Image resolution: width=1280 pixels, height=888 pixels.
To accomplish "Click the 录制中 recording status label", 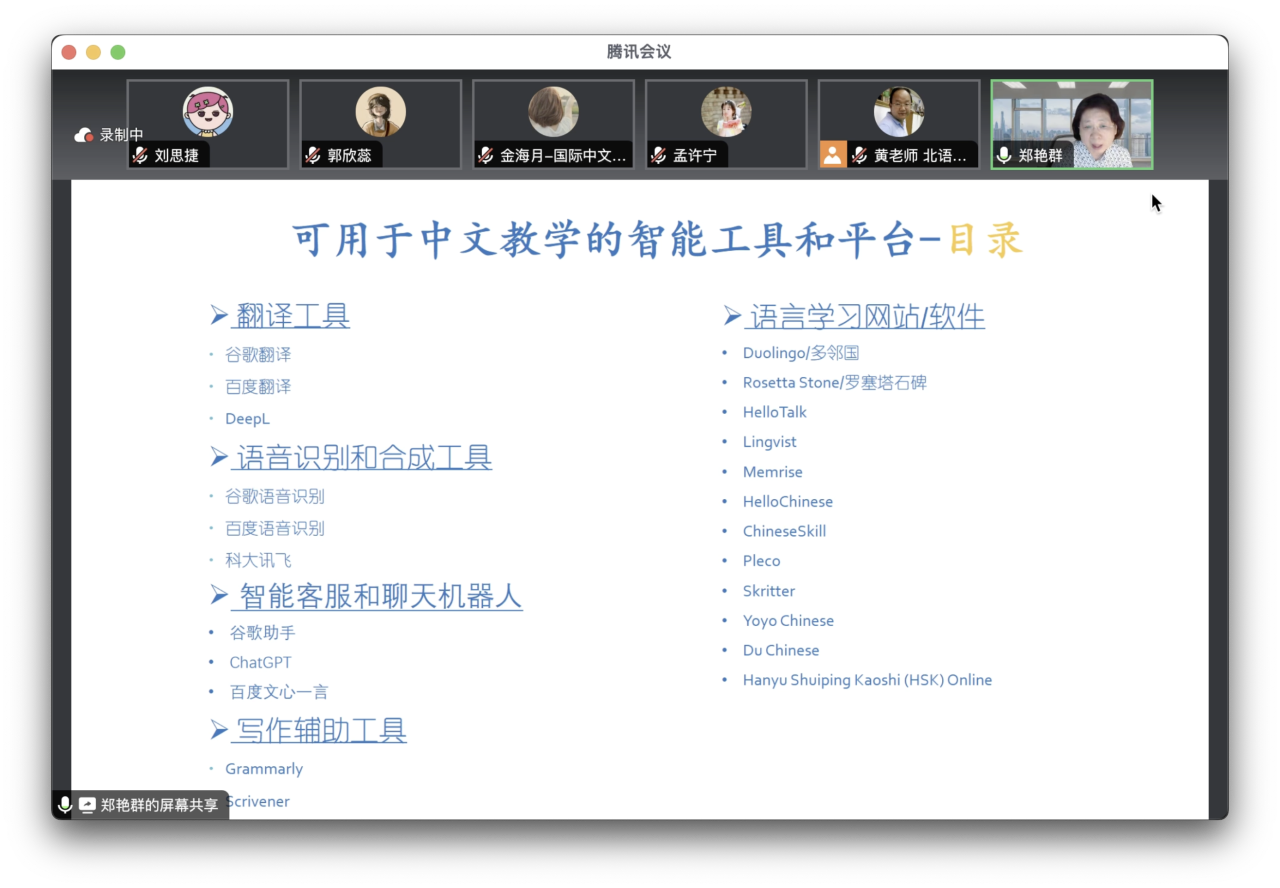I will [x=122, y=135].
